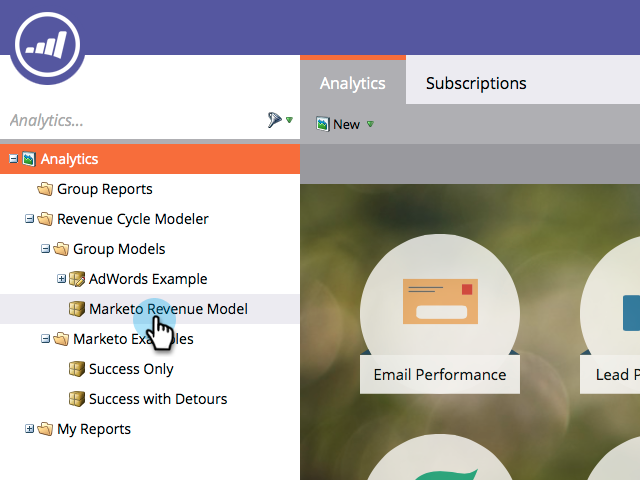Click the Revenue Cycle Modeler folder icon
The width and height of the screenshot is (640, 480).
[45, 219]
